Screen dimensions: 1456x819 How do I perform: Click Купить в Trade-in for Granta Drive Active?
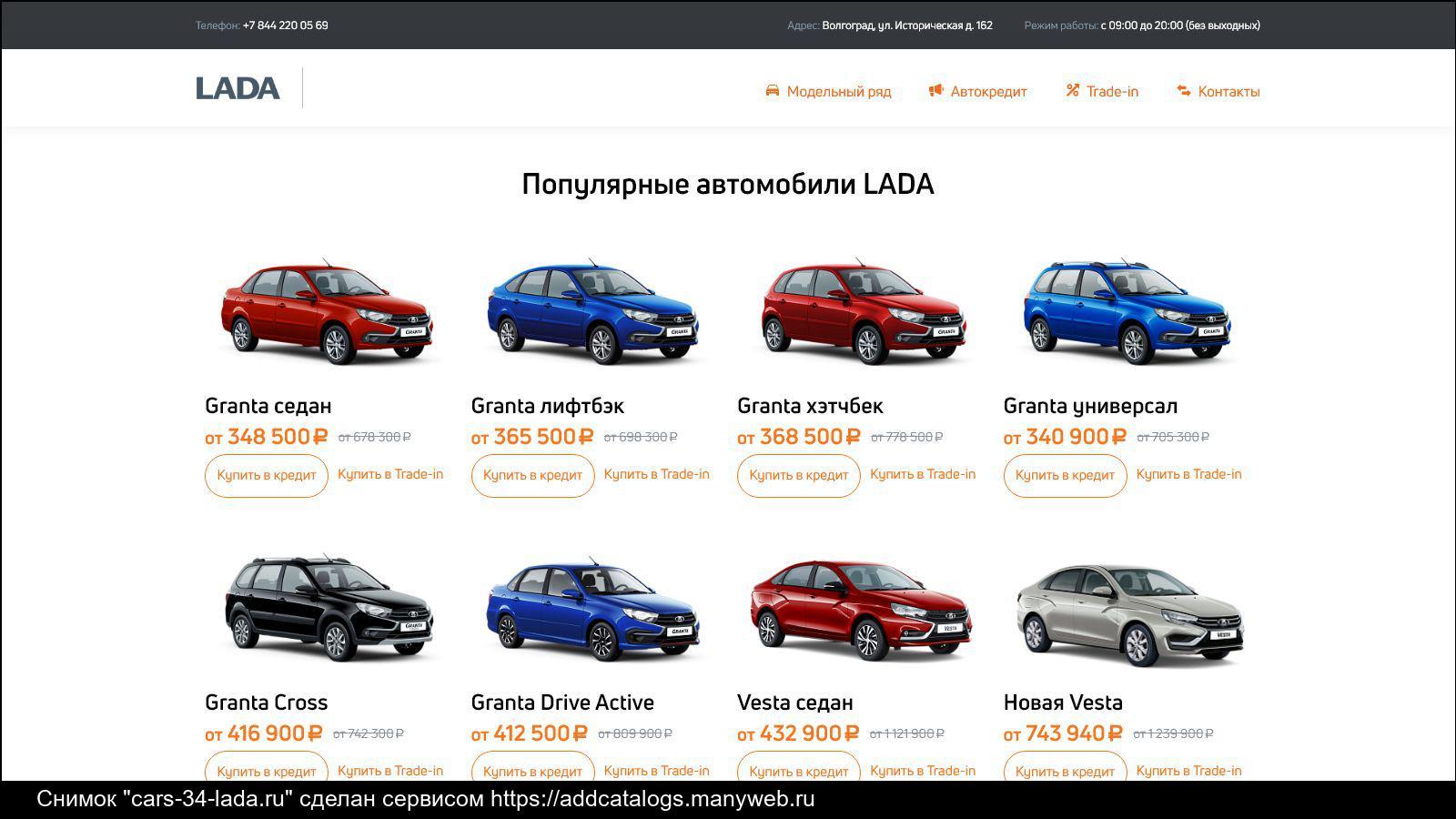coord(657,771)
